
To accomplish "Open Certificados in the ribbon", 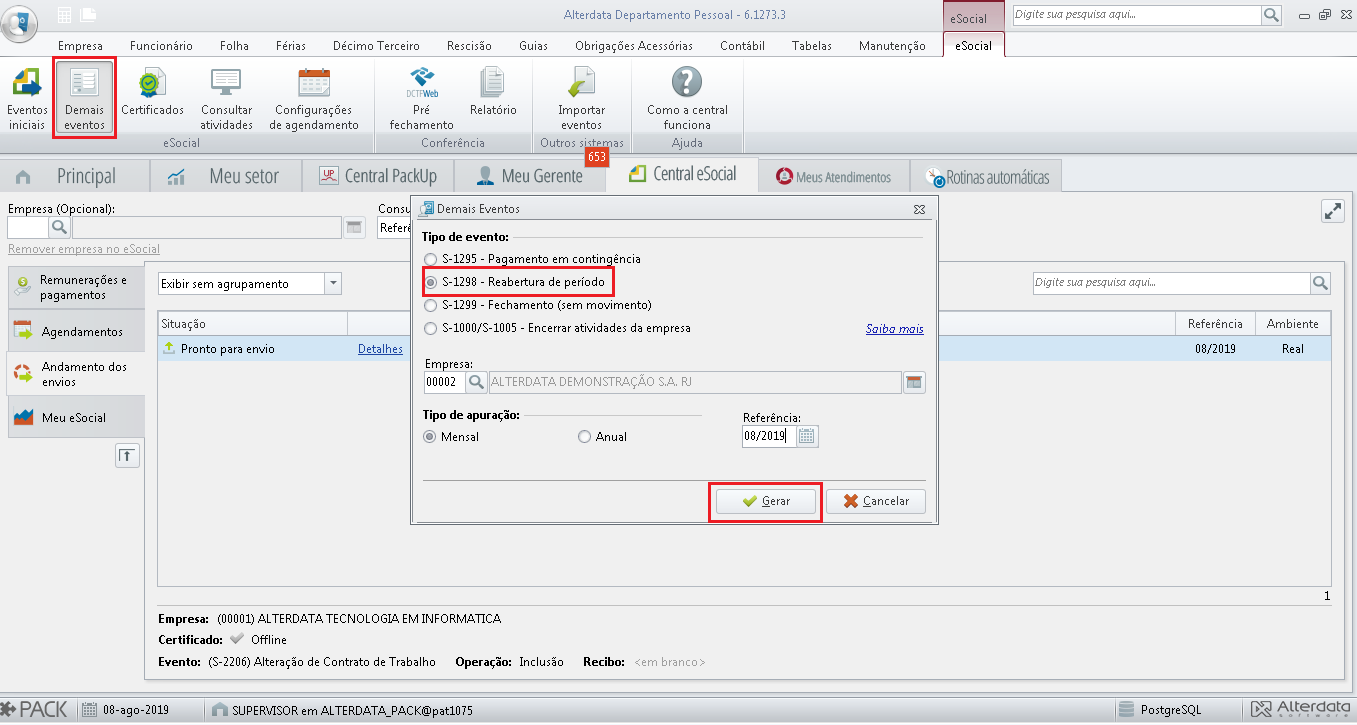I will coord(153,92).
